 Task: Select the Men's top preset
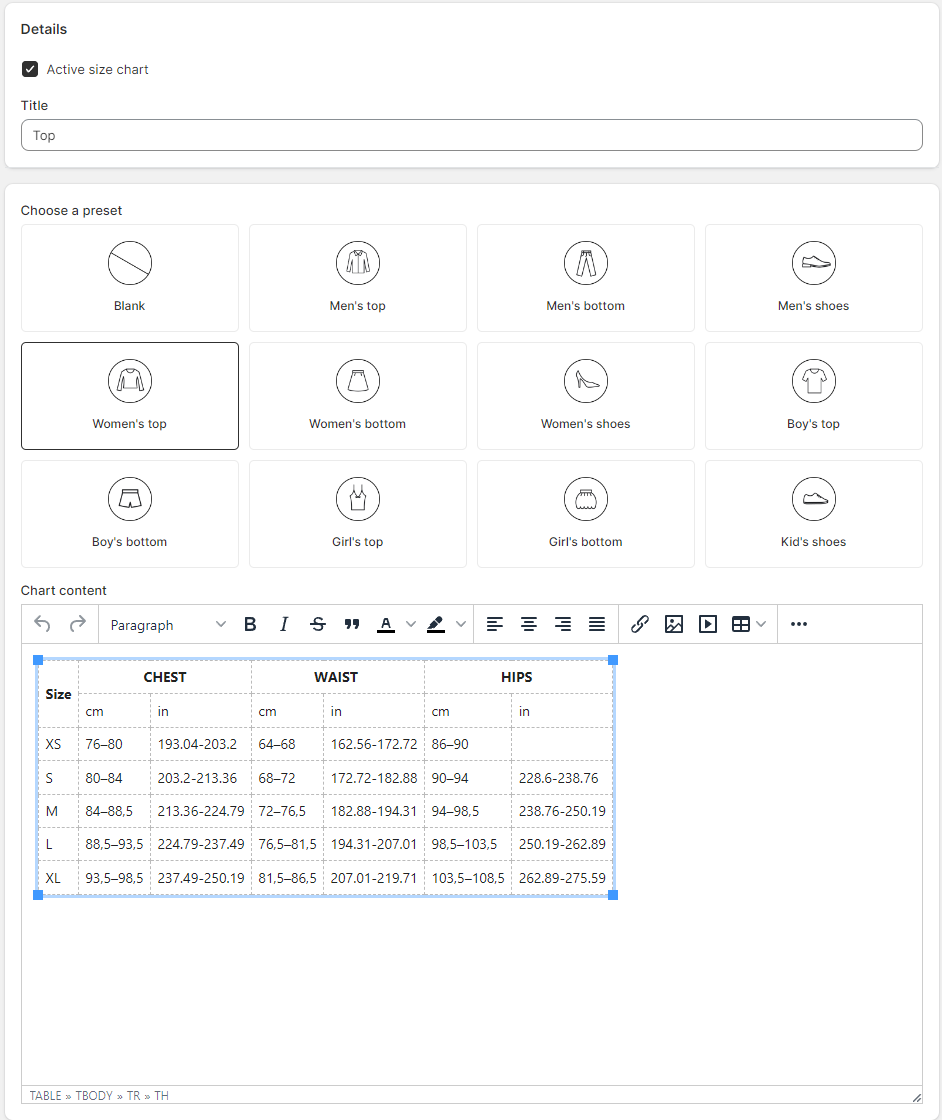(x=358, y=278)
